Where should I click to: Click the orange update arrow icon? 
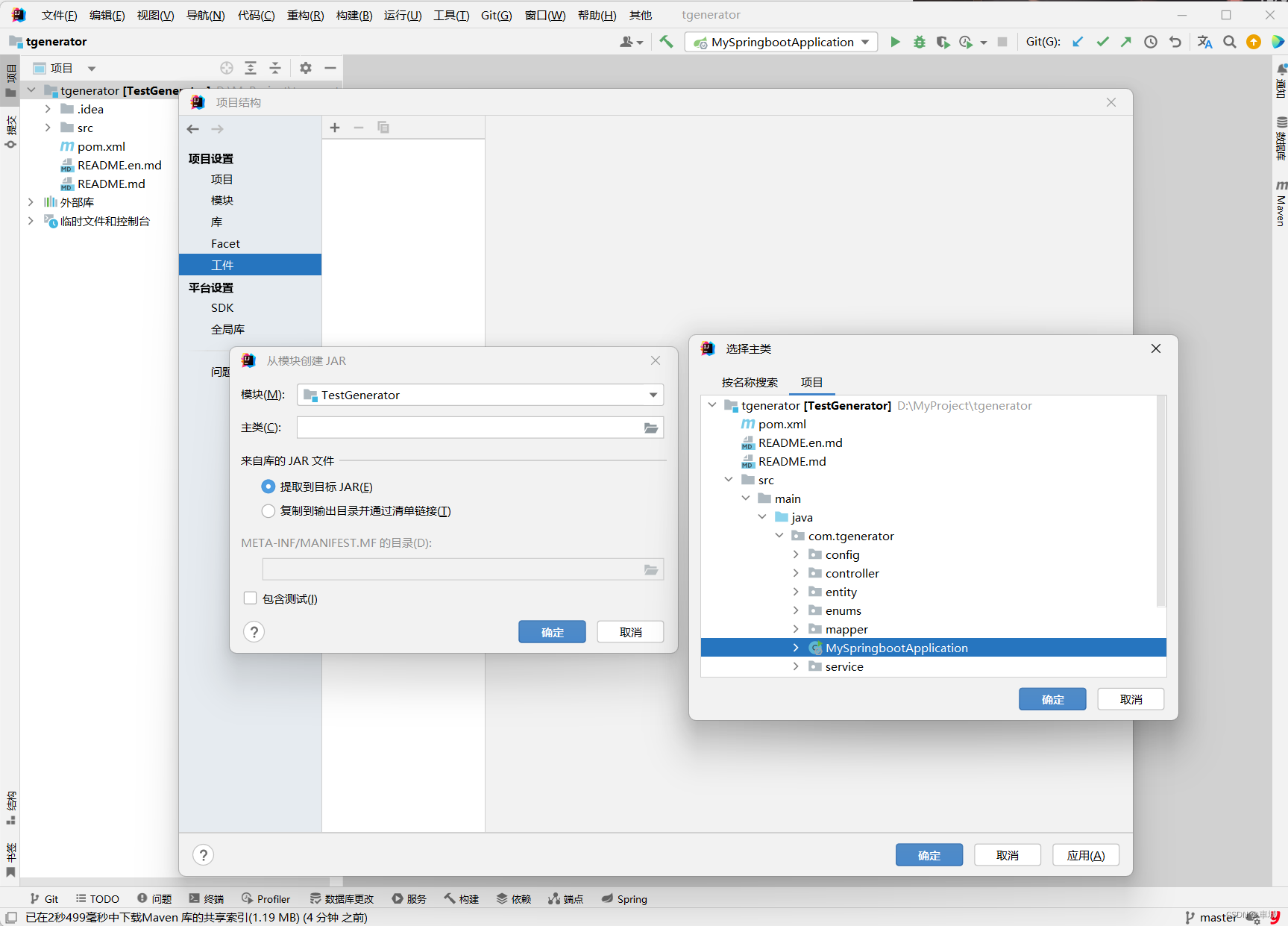[x=1254, y=42]
